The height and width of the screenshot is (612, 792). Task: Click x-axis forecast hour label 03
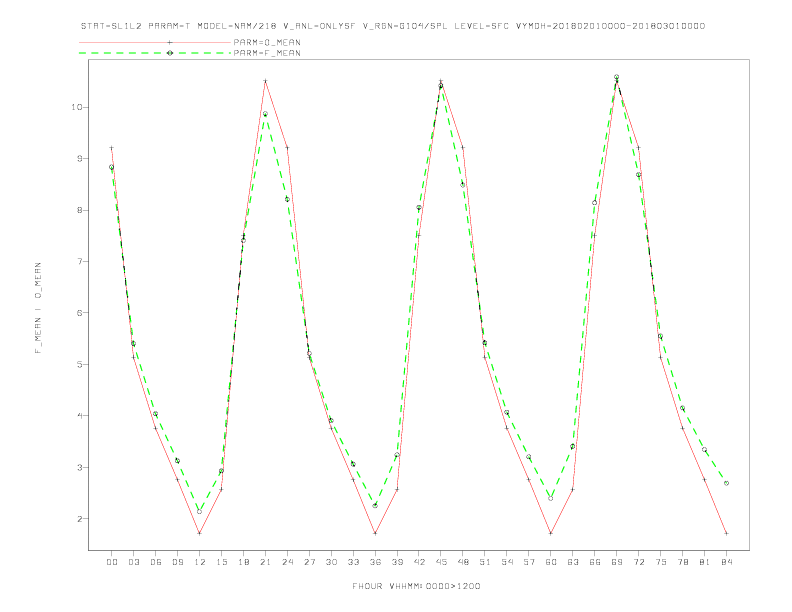133,562
